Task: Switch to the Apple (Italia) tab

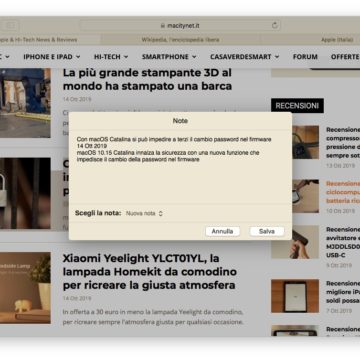Action: pos(337,40)
